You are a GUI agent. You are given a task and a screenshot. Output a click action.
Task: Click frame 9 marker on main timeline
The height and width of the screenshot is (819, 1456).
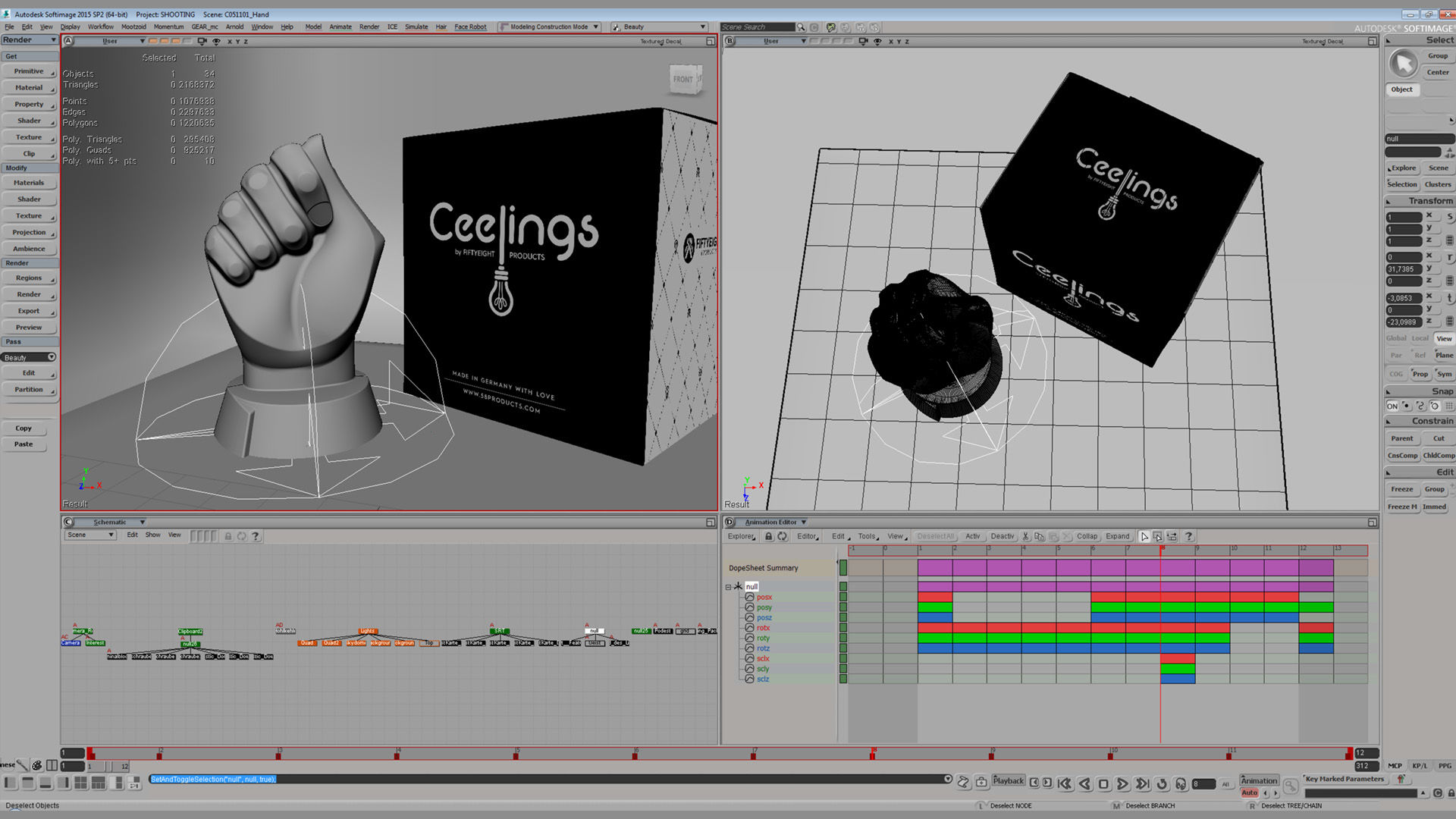992,755
